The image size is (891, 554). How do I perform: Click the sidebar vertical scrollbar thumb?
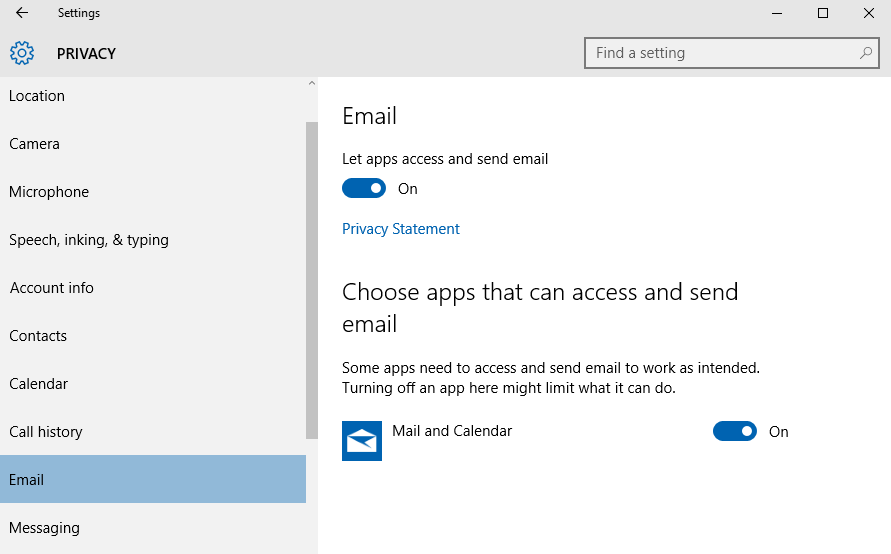pos(311,280)
